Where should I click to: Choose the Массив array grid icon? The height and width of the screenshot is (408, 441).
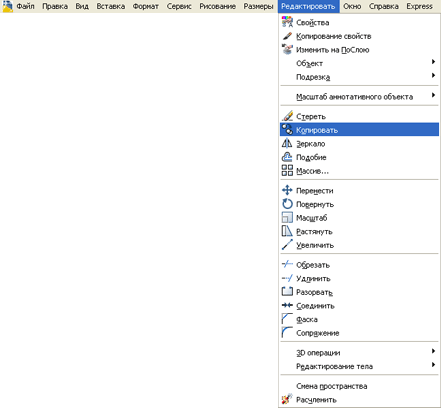[x=287, y=170]
